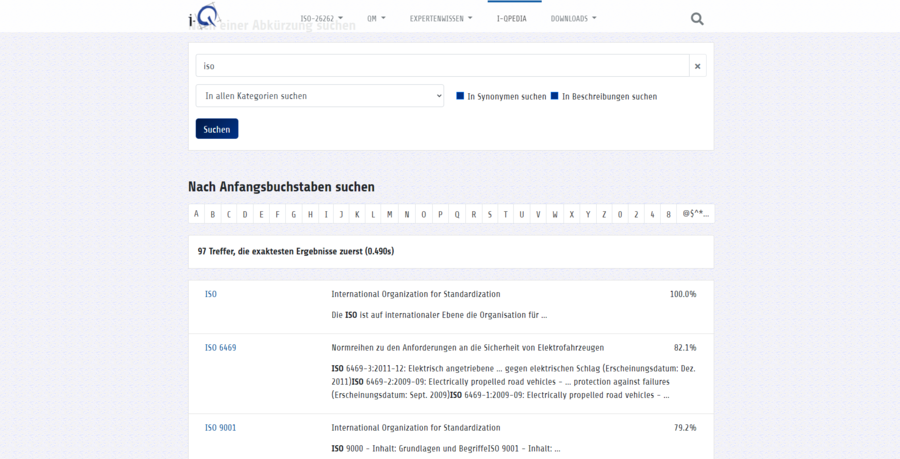Filter abbreviations by letter A
This screenshot has height=459, width=900.
click(x=196, y=214)
